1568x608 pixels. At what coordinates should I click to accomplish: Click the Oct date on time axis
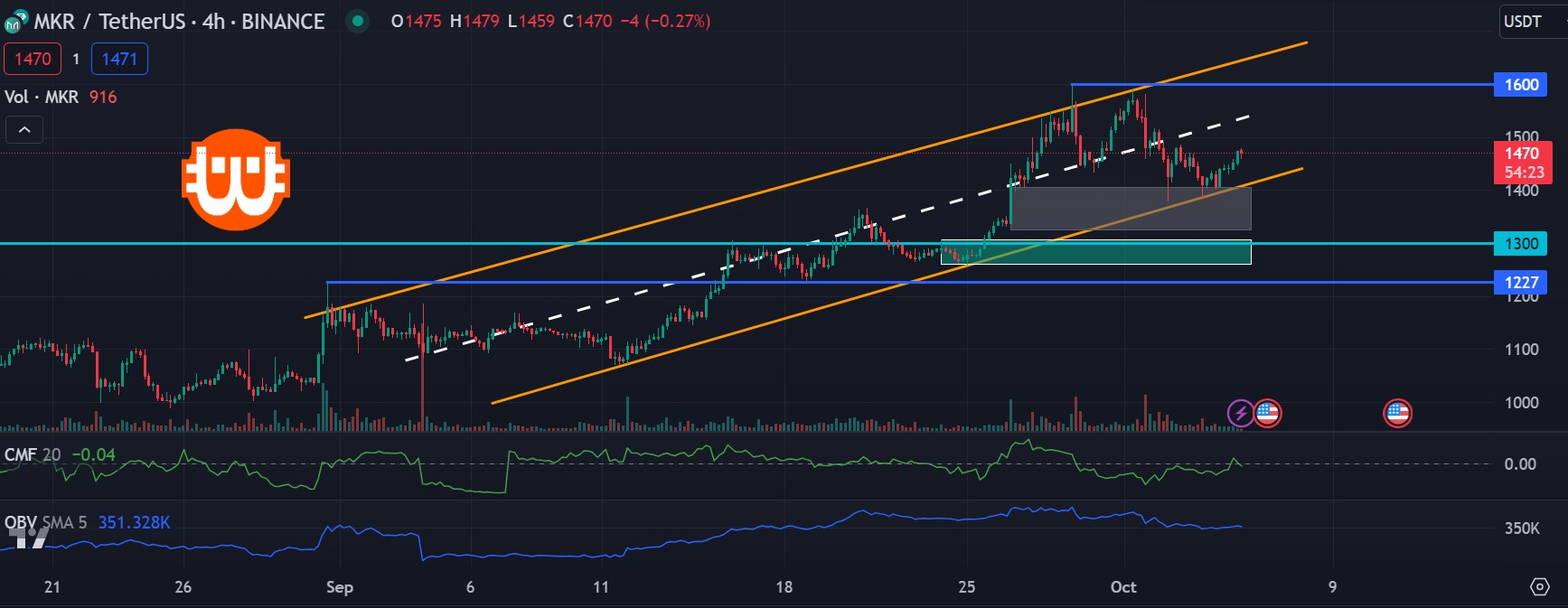pos(1123,587)
